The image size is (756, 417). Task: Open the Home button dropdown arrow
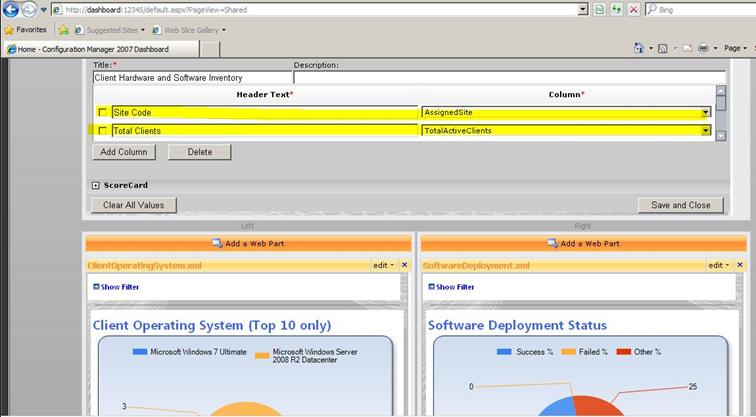[650, 48]
